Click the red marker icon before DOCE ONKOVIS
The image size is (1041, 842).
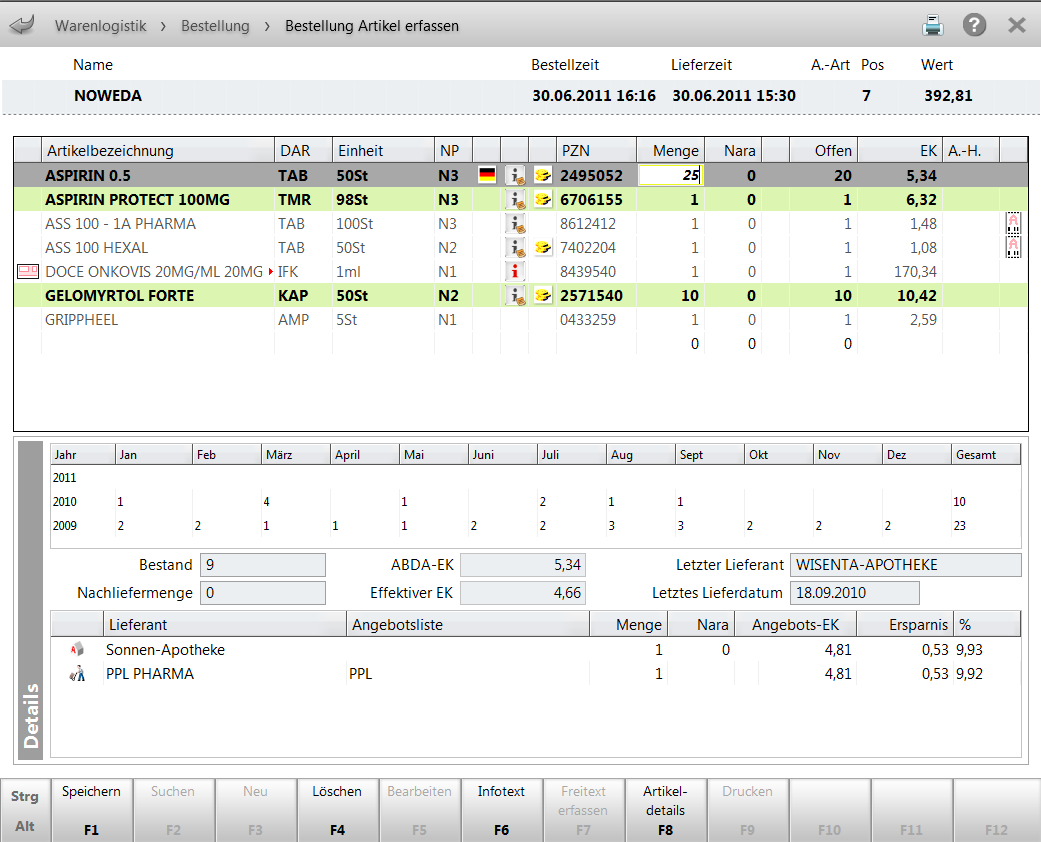pos(27,272)
